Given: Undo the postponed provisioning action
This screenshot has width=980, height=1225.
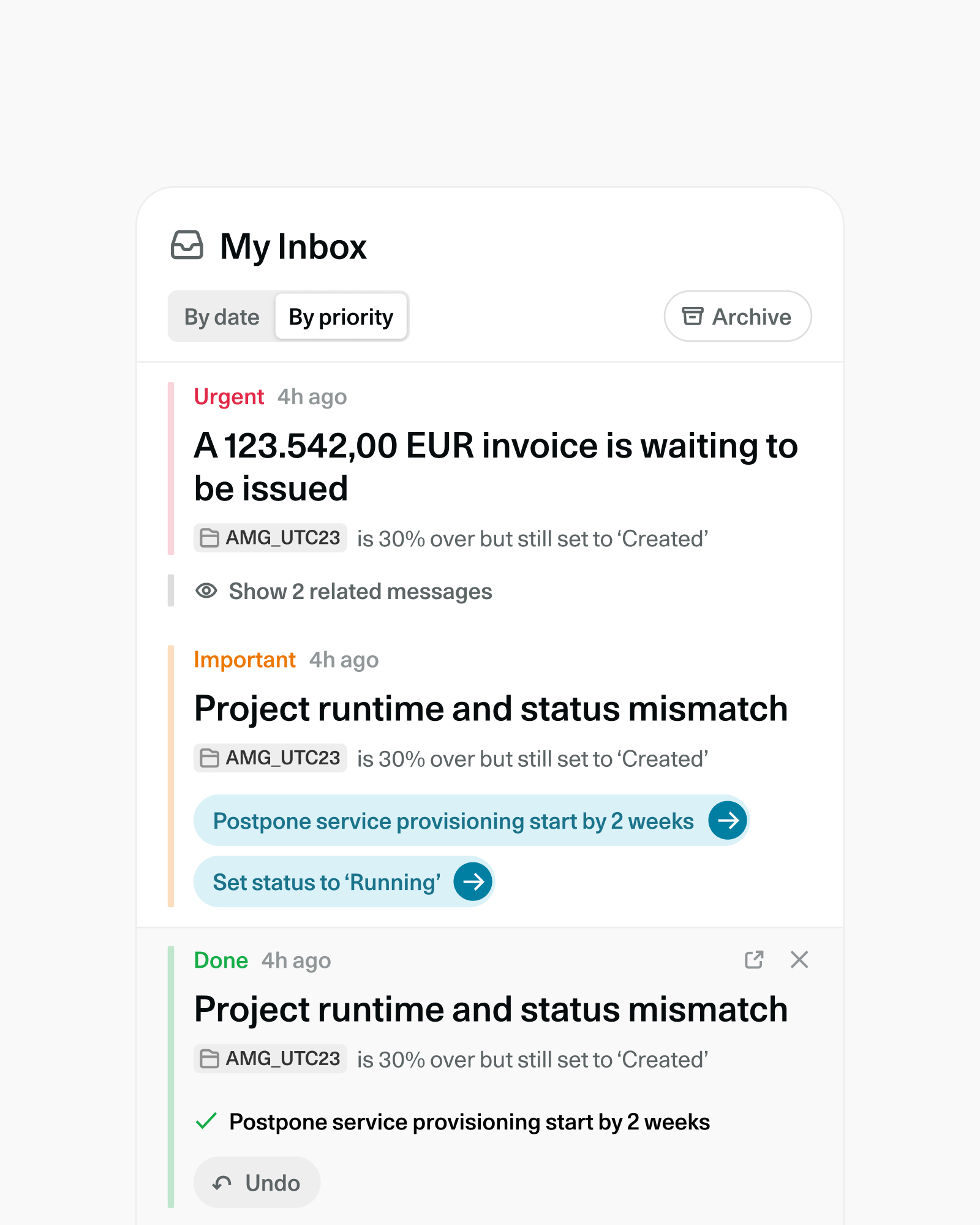Looking at the screenshot, I should pos(257,1182).
